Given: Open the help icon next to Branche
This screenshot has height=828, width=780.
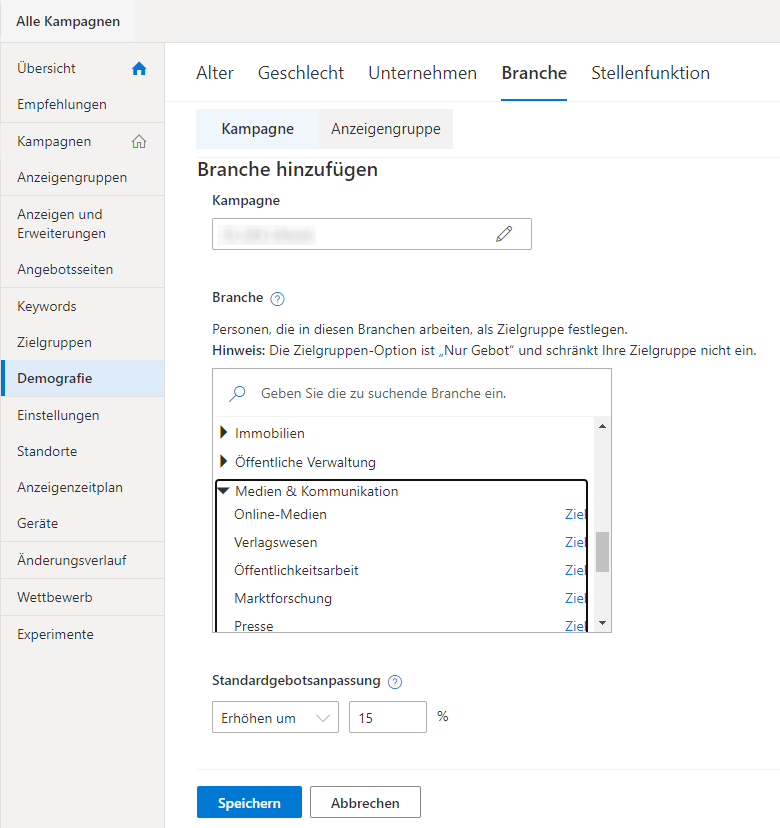Looking at the screenshot, I should click(x=277, y=299).
